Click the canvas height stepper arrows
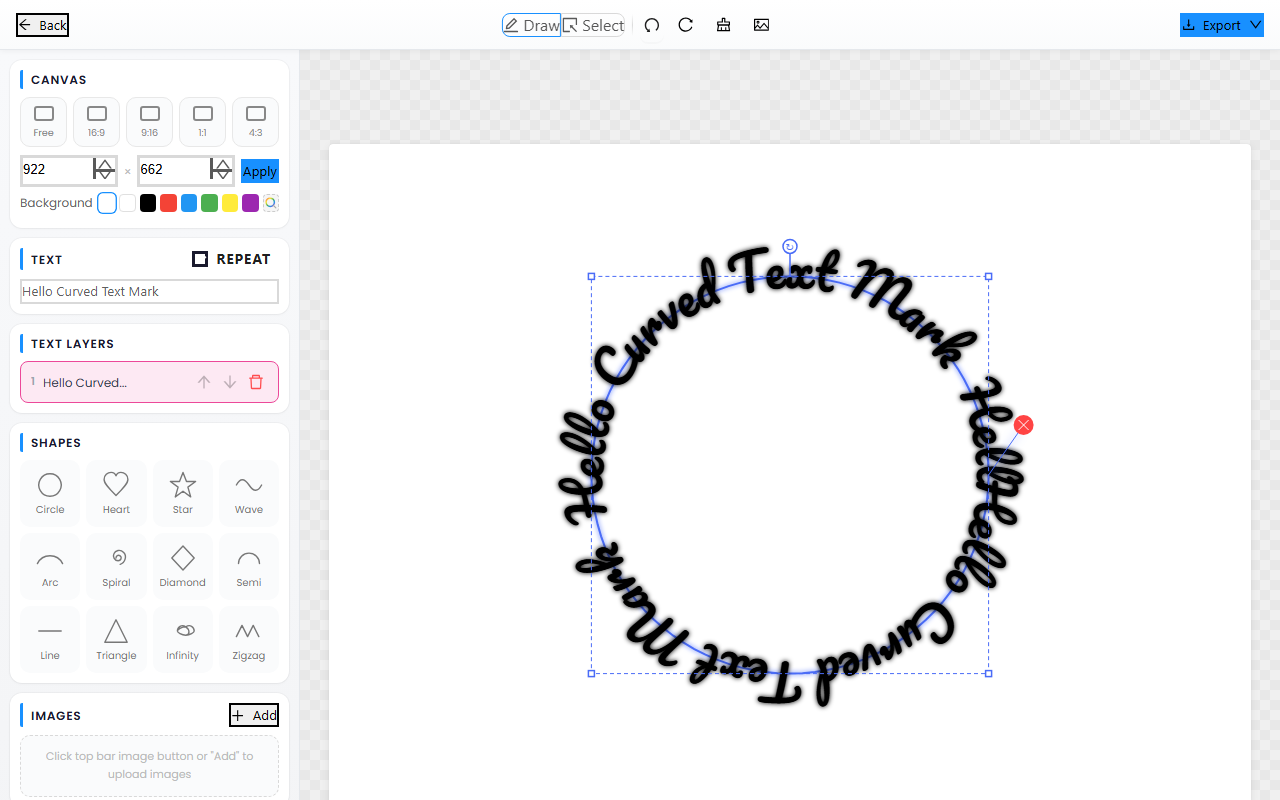 [x=221, y=170]
